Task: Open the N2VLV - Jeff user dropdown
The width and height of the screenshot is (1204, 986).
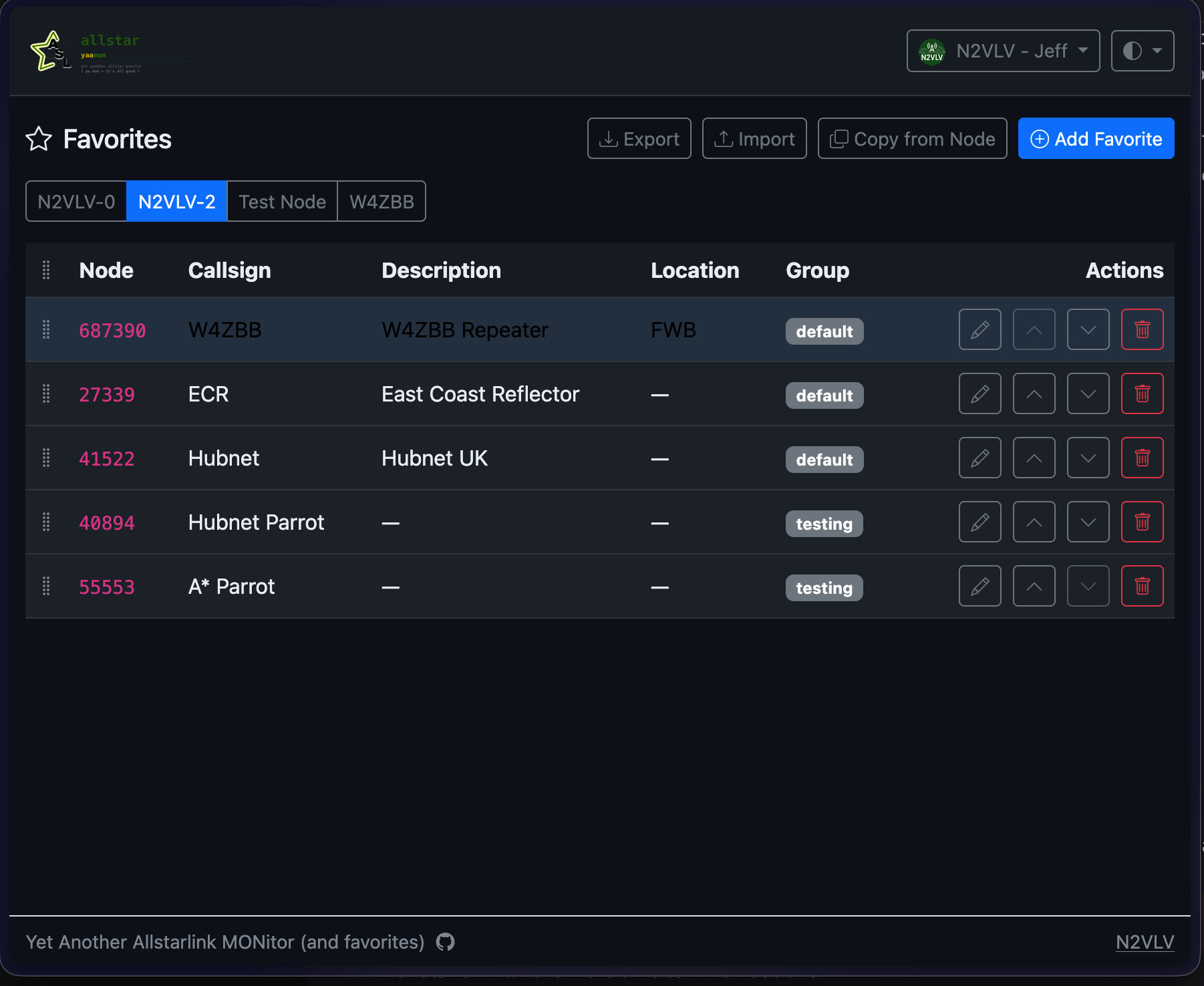Action: [1003, 51]
